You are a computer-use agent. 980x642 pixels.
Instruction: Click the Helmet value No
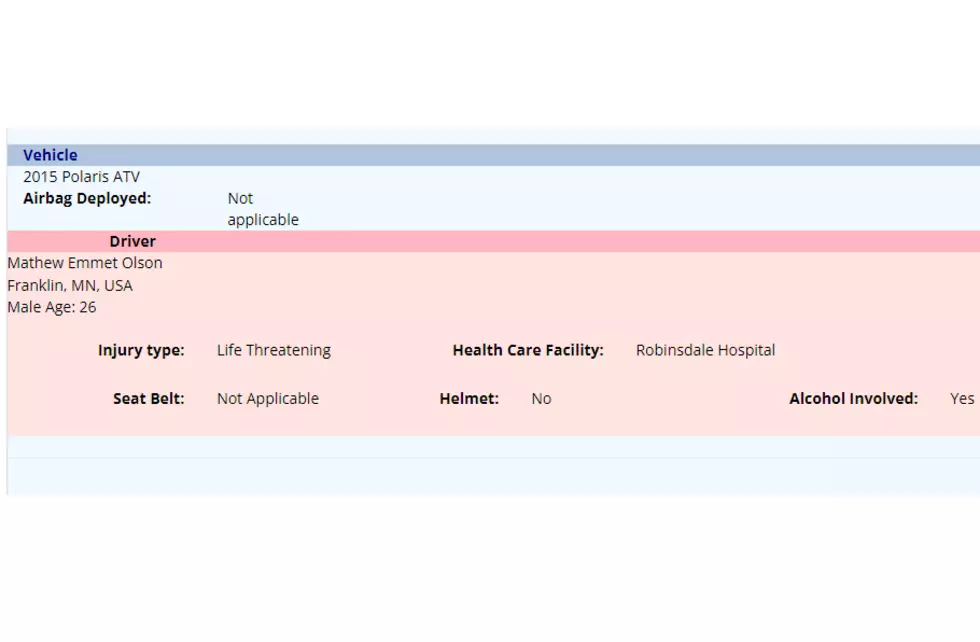click(x=541, y=399)
